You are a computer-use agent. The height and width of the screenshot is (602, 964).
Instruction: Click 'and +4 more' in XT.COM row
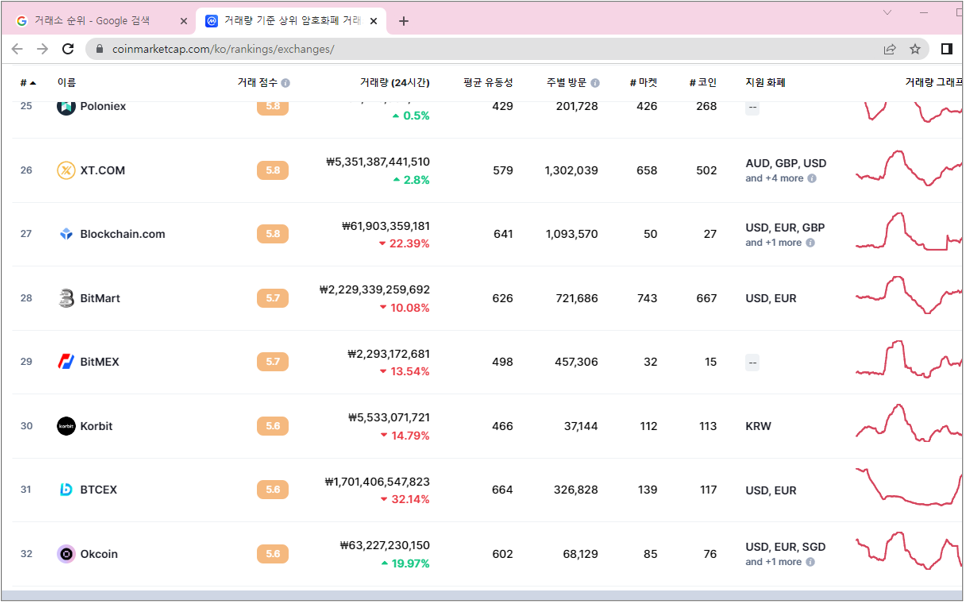[774, 178]
